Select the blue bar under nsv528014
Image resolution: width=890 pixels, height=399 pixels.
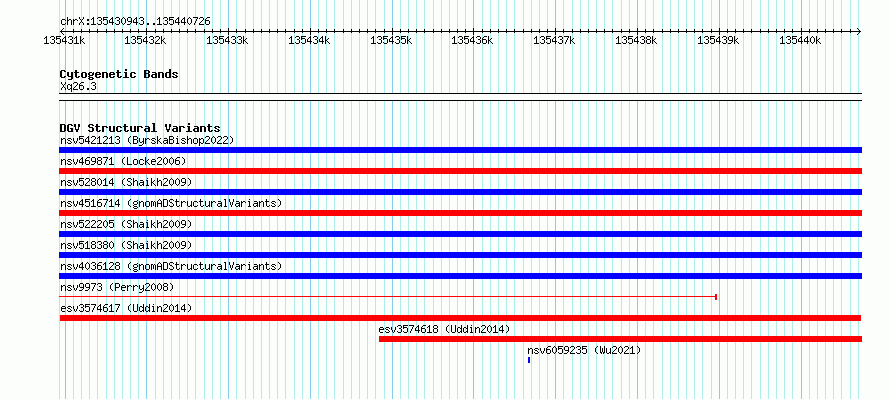tap(460, 192)
